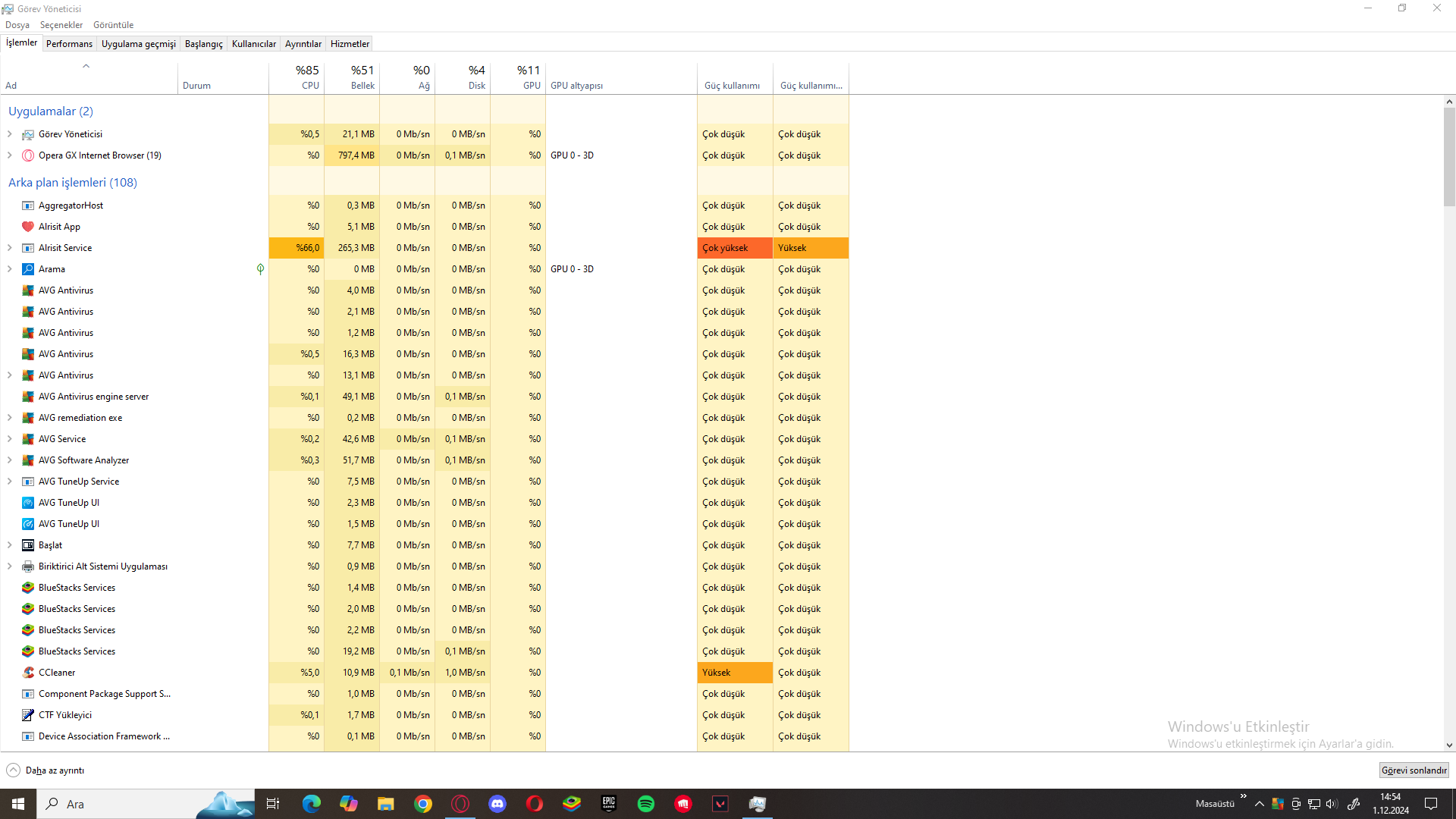Open Spotify from the taskbar
The image size is (1456, 819).
pos(646,804)
